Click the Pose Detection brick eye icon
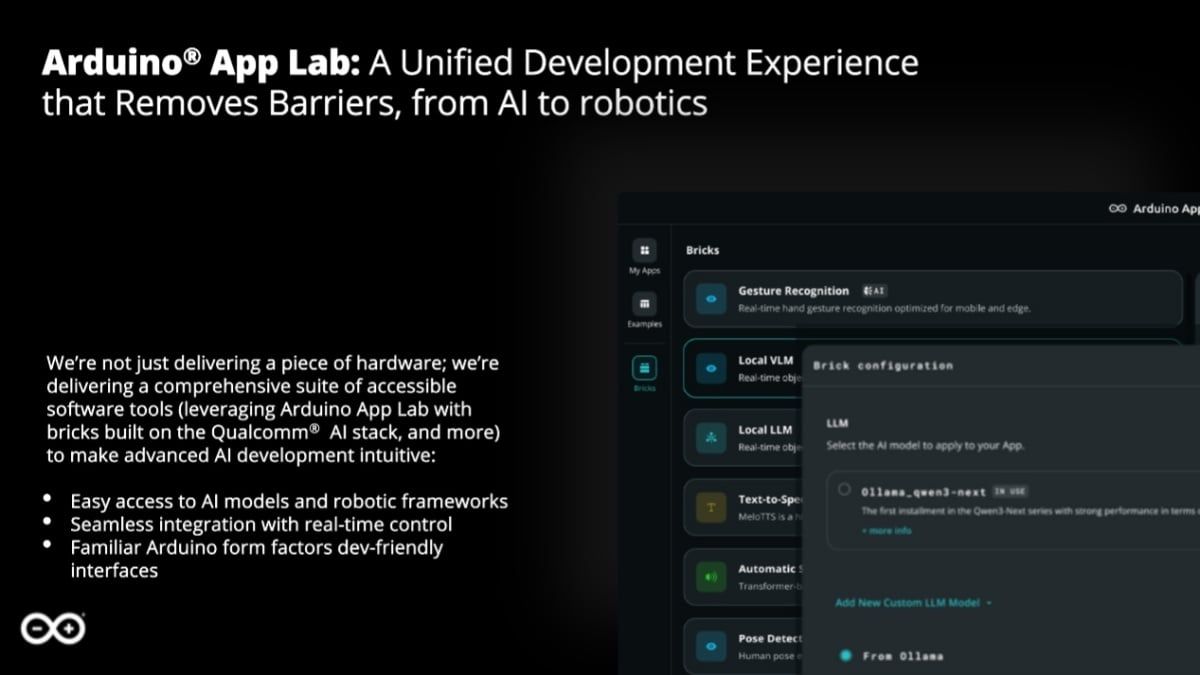Screen dimensions: 1200x675 click(x=711, y=646)
